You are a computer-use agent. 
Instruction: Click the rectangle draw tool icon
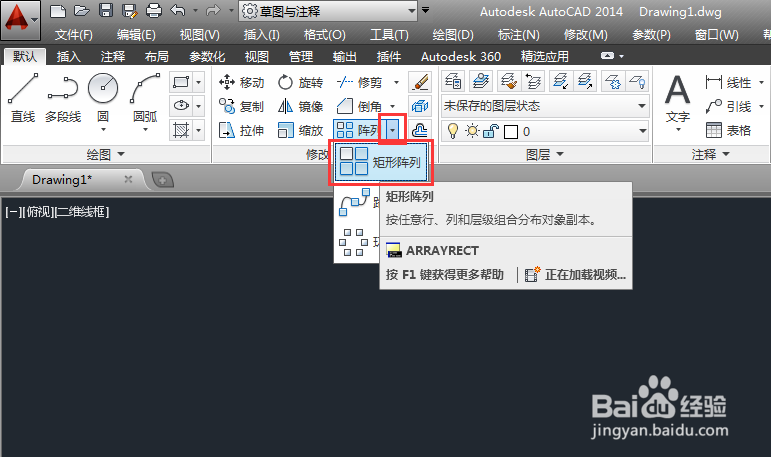click(x=180, y=82)
